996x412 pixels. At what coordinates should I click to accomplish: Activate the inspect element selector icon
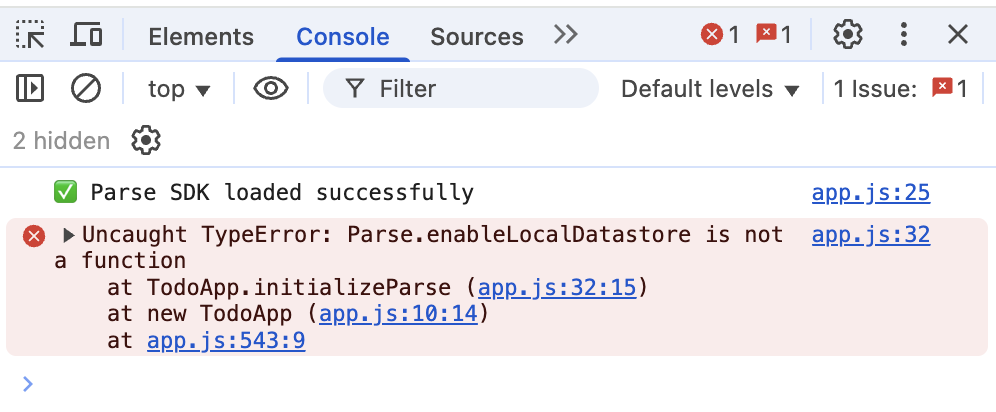pyautogui.click(x=30, y=34)
